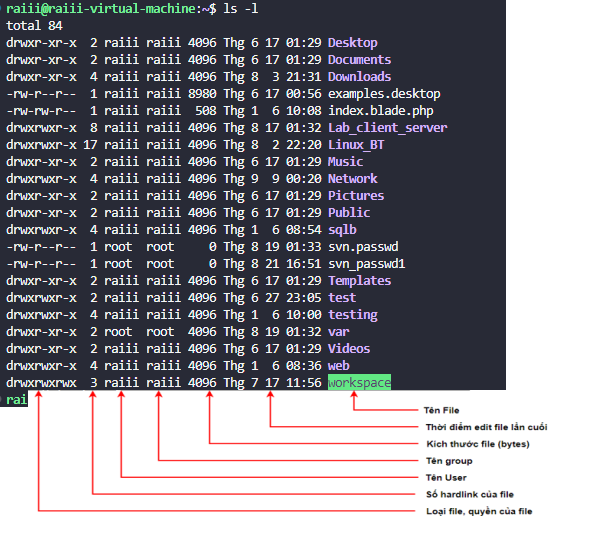Viewport: 612px width, 557px height.
Task: Select the Documents folder entry
Action: point(359,59)
